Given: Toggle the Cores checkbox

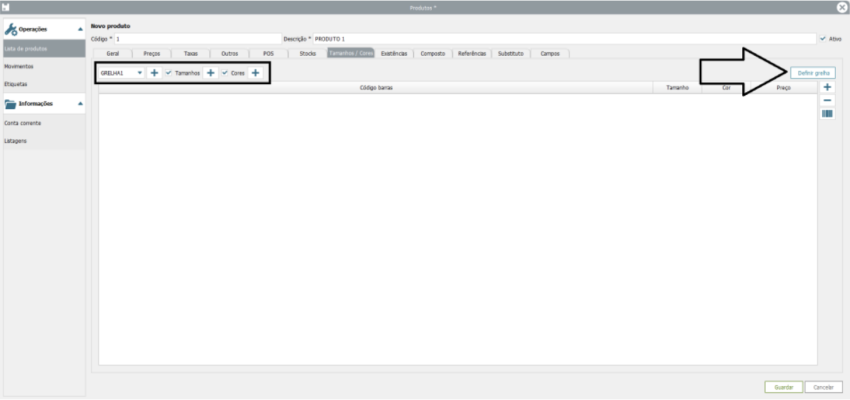Looking at the screenshot, I should [225, 73].
